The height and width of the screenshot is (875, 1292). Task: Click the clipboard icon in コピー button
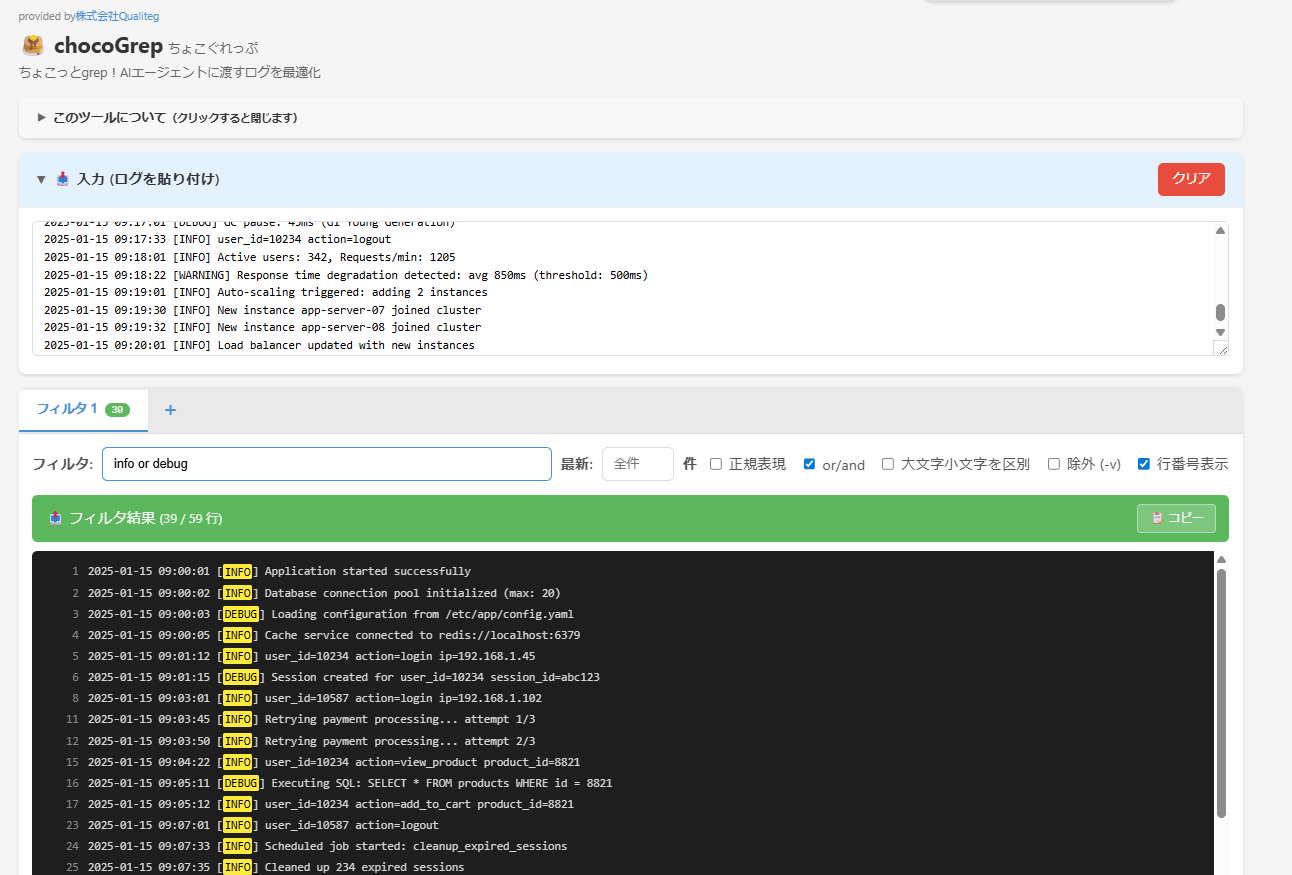1157,518
